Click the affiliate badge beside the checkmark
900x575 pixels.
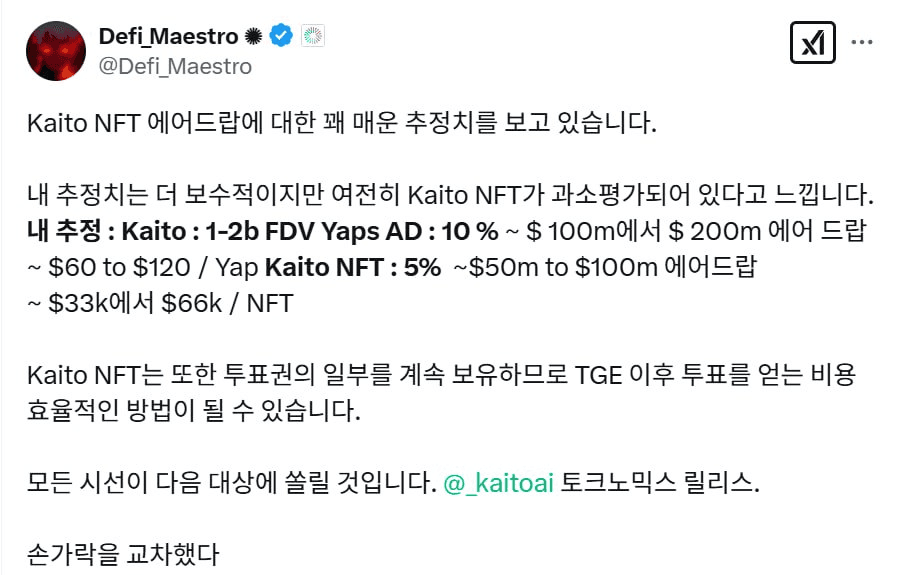(x=313, y=36)
